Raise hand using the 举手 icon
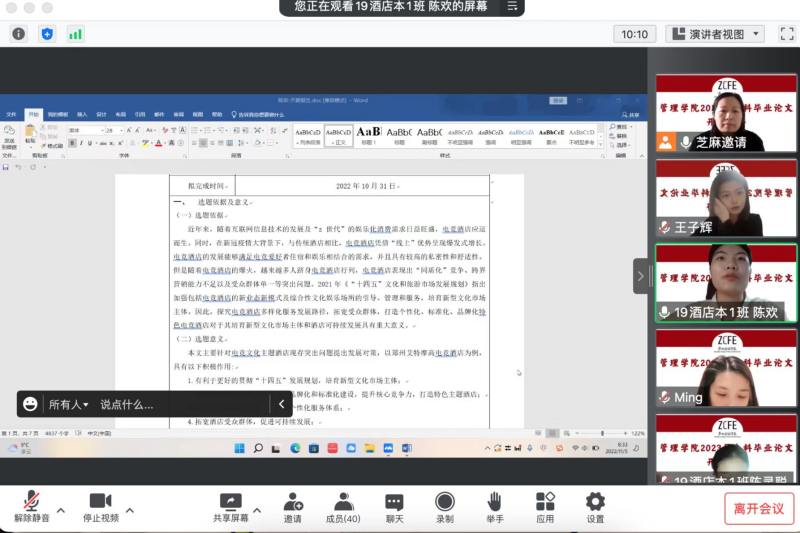Screen dimensions: 800x533 (x=495, y=507)
